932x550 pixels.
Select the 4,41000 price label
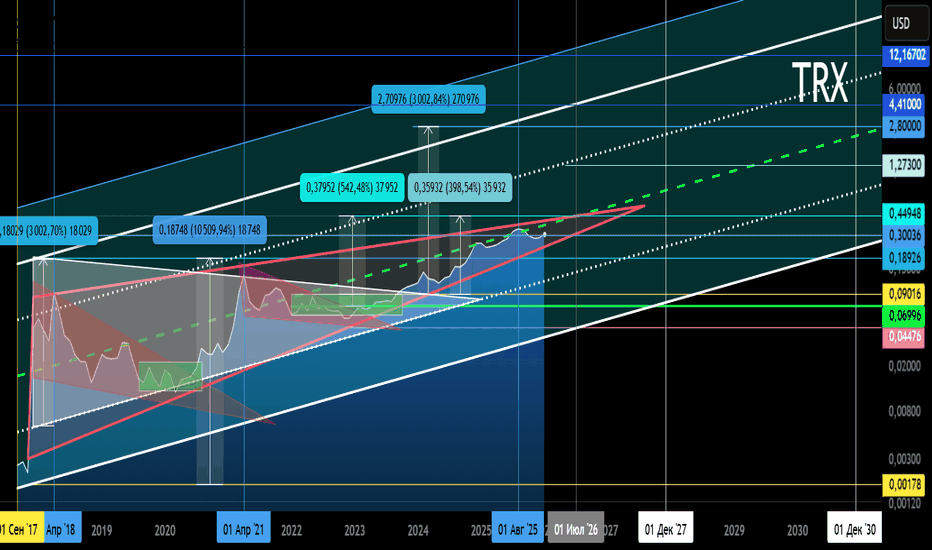[x=905, y=105]
